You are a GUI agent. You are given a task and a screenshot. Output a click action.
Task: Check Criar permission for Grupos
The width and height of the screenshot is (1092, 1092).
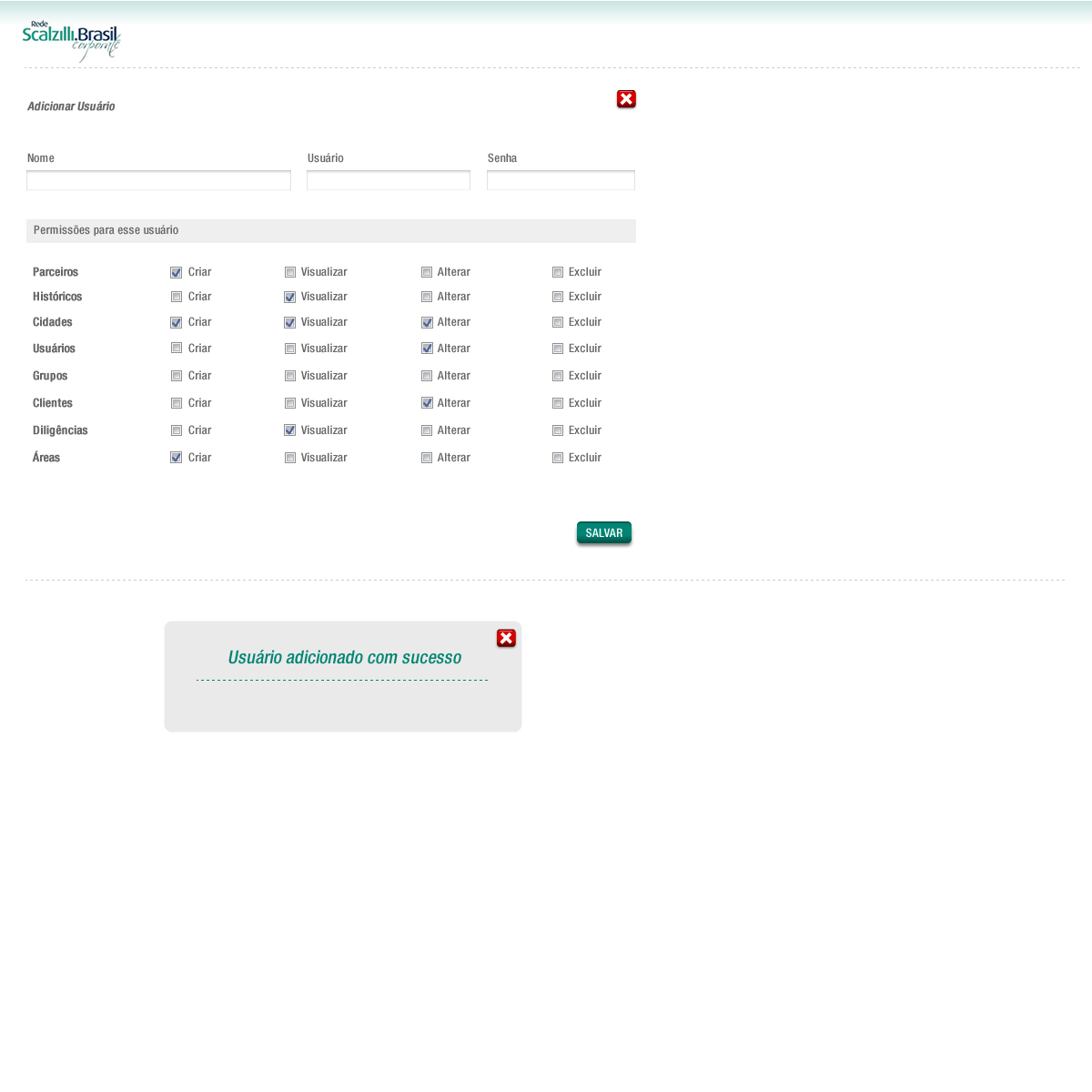tap(177, 376)
